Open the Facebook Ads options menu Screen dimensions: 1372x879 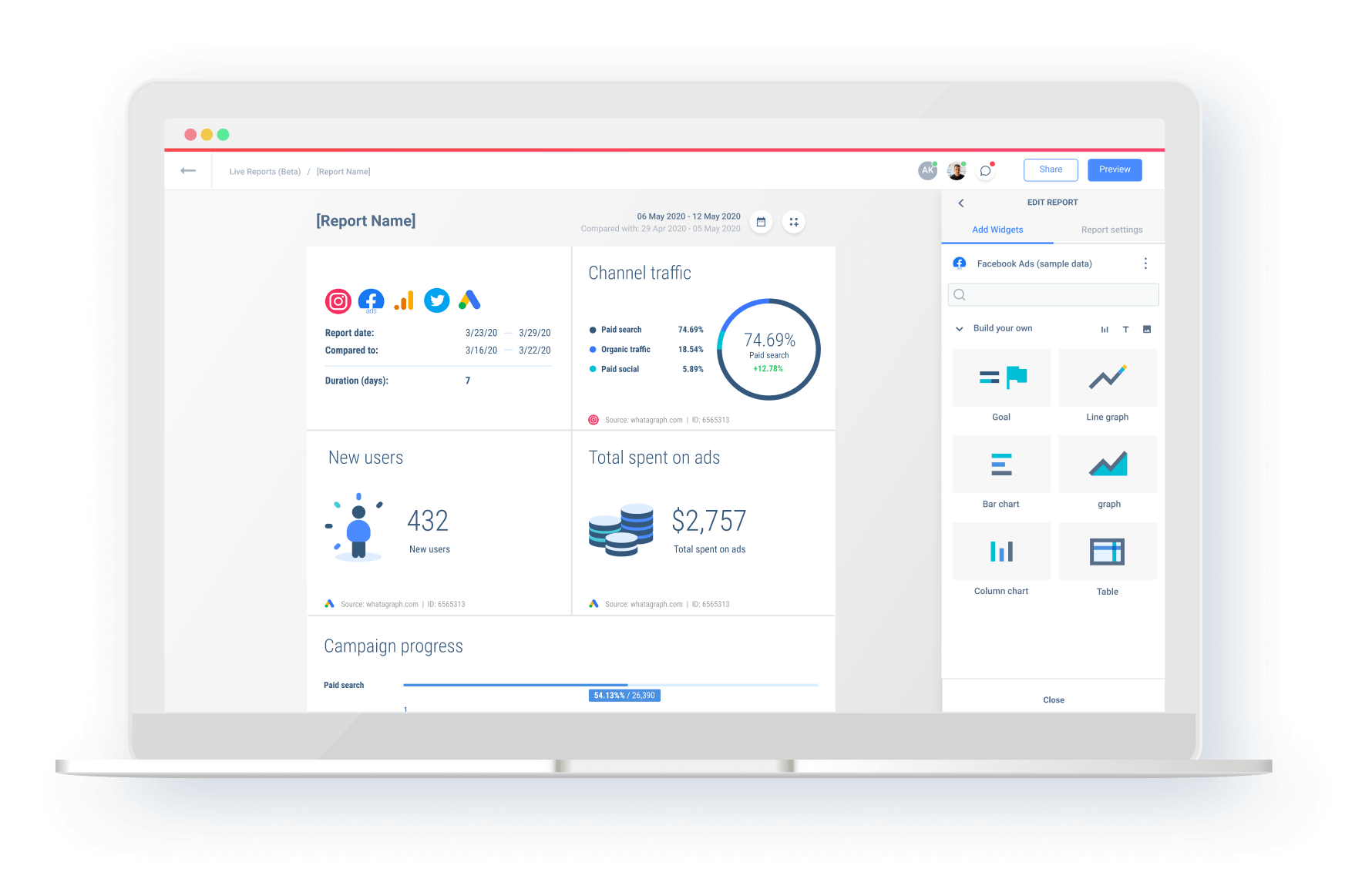pos(1146,263)
